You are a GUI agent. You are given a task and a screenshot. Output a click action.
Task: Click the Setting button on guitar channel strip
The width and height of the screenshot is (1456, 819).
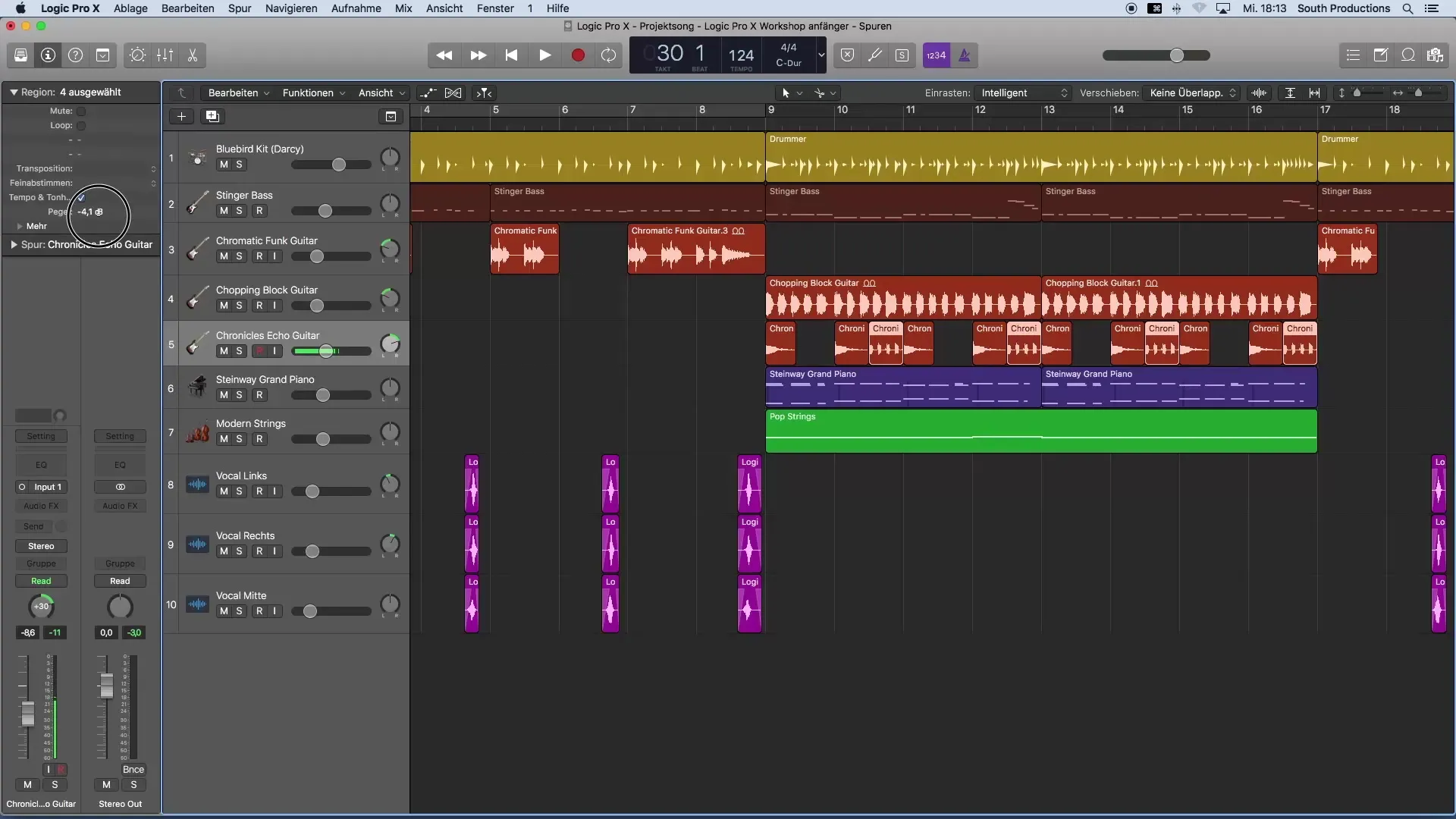coord(41,436)
